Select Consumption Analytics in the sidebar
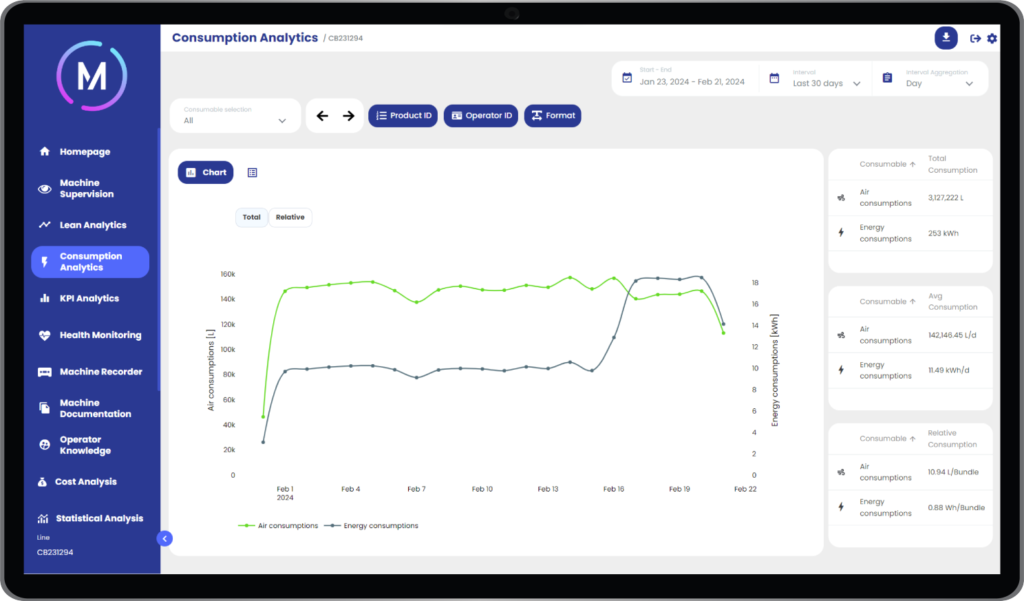Viewport: 1024px width, 601px height. coord(90,261)
